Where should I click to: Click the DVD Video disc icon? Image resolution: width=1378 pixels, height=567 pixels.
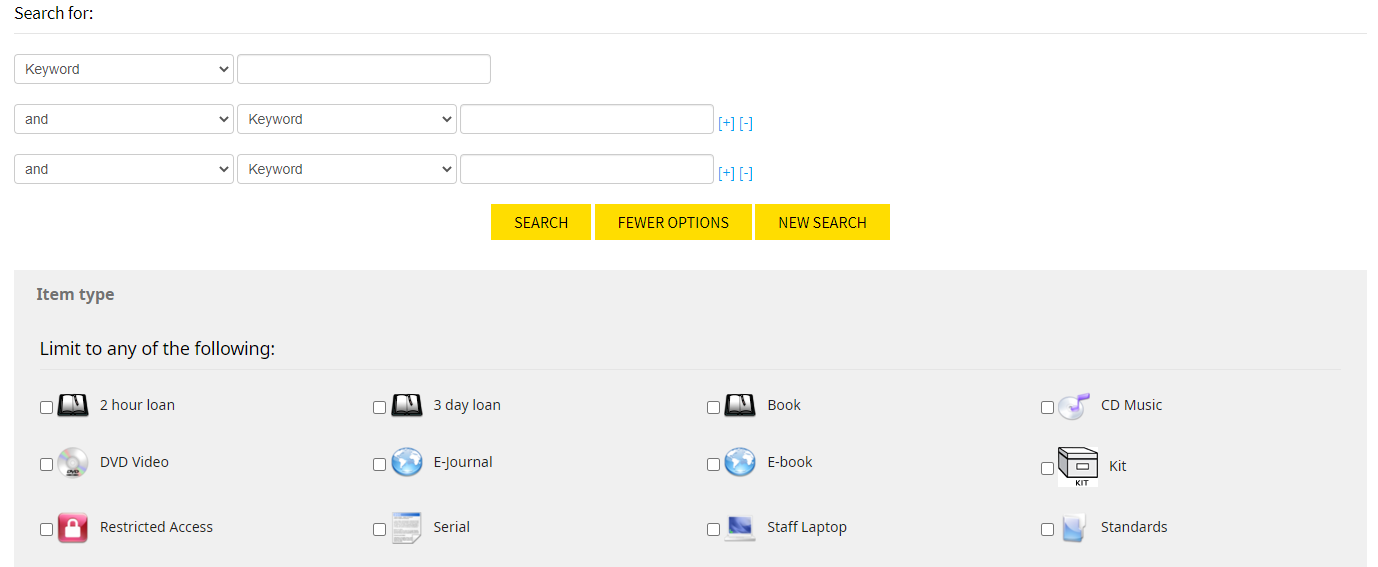click(x=73, y=463)
